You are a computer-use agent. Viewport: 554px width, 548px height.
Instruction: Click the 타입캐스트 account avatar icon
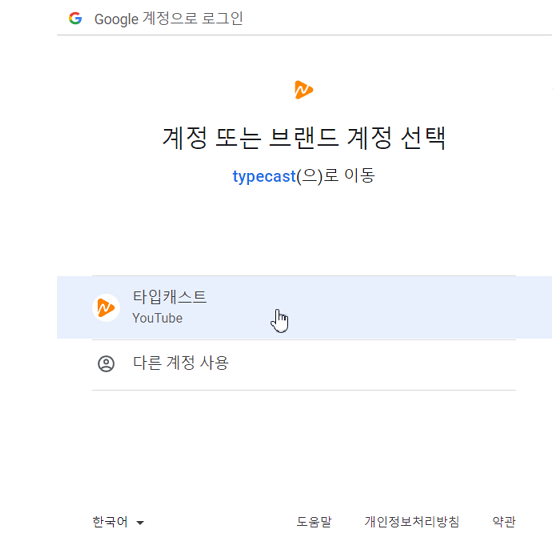coord(106,308)
